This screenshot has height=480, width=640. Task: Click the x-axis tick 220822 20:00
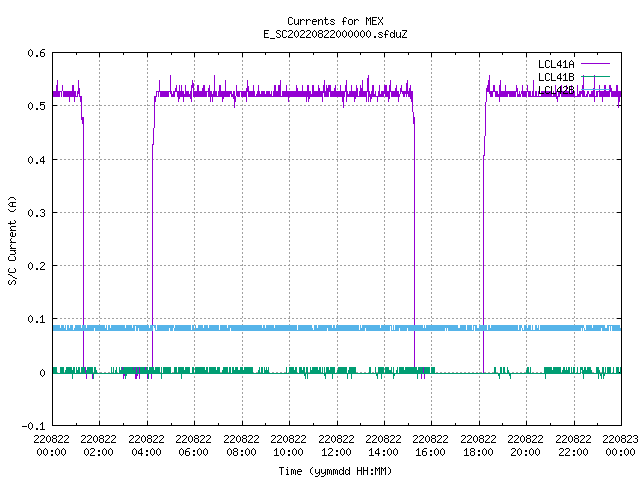[525, 446]
